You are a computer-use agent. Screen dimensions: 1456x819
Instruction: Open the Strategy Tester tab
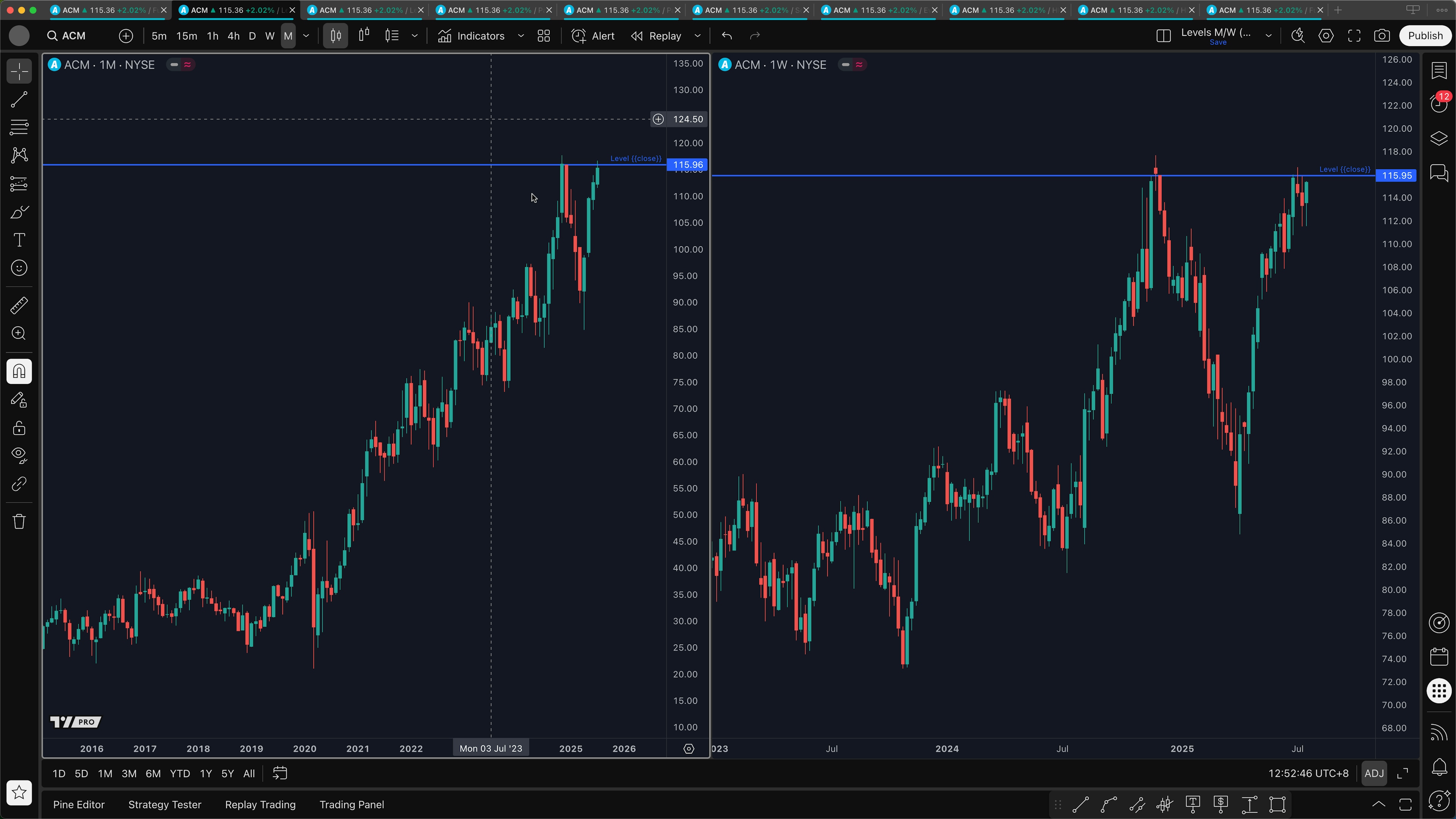(x=165, y=805)
